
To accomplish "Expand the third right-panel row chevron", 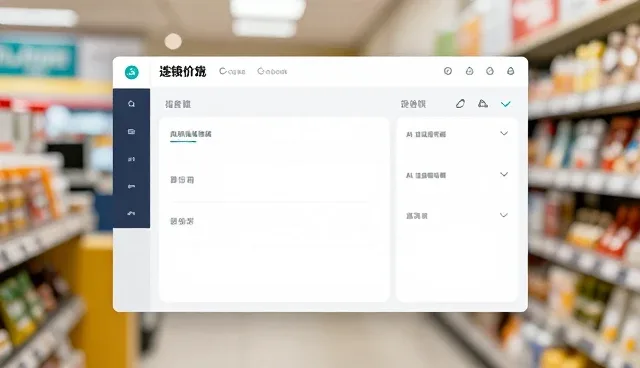I will pyautogui.click(x=504, y=215).
